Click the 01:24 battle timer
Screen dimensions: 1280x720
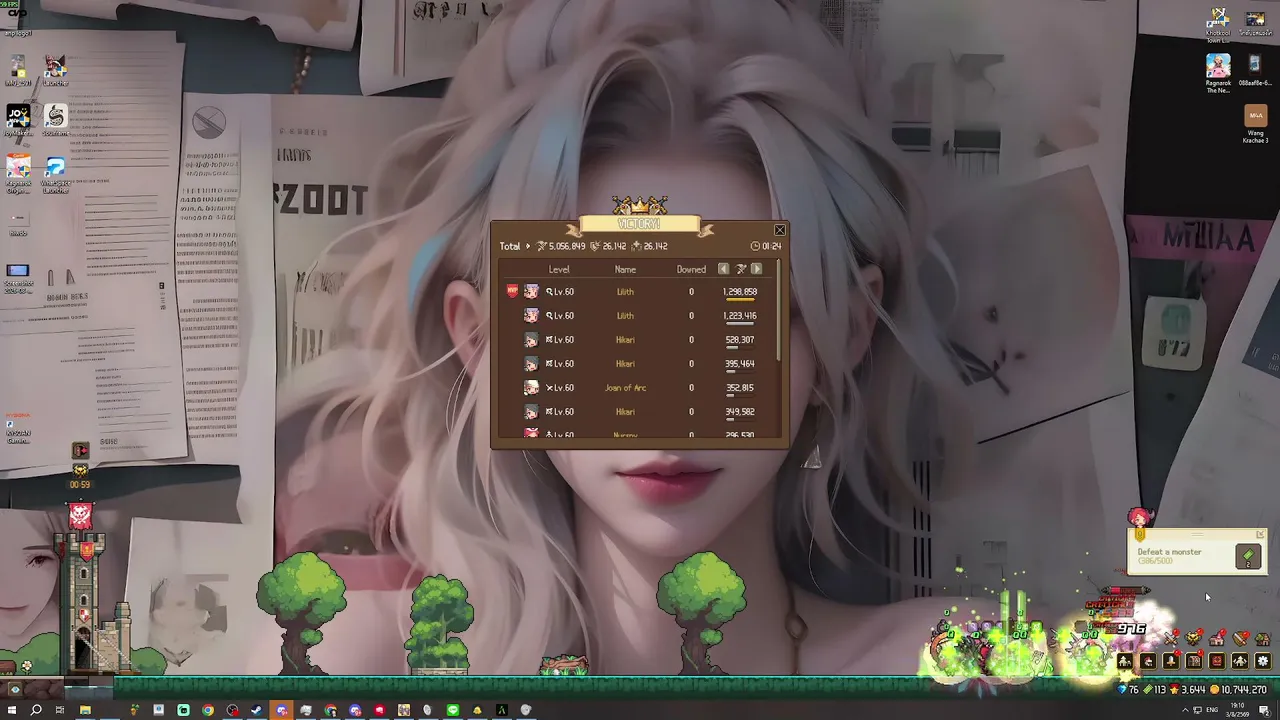(x=766, y=246)
